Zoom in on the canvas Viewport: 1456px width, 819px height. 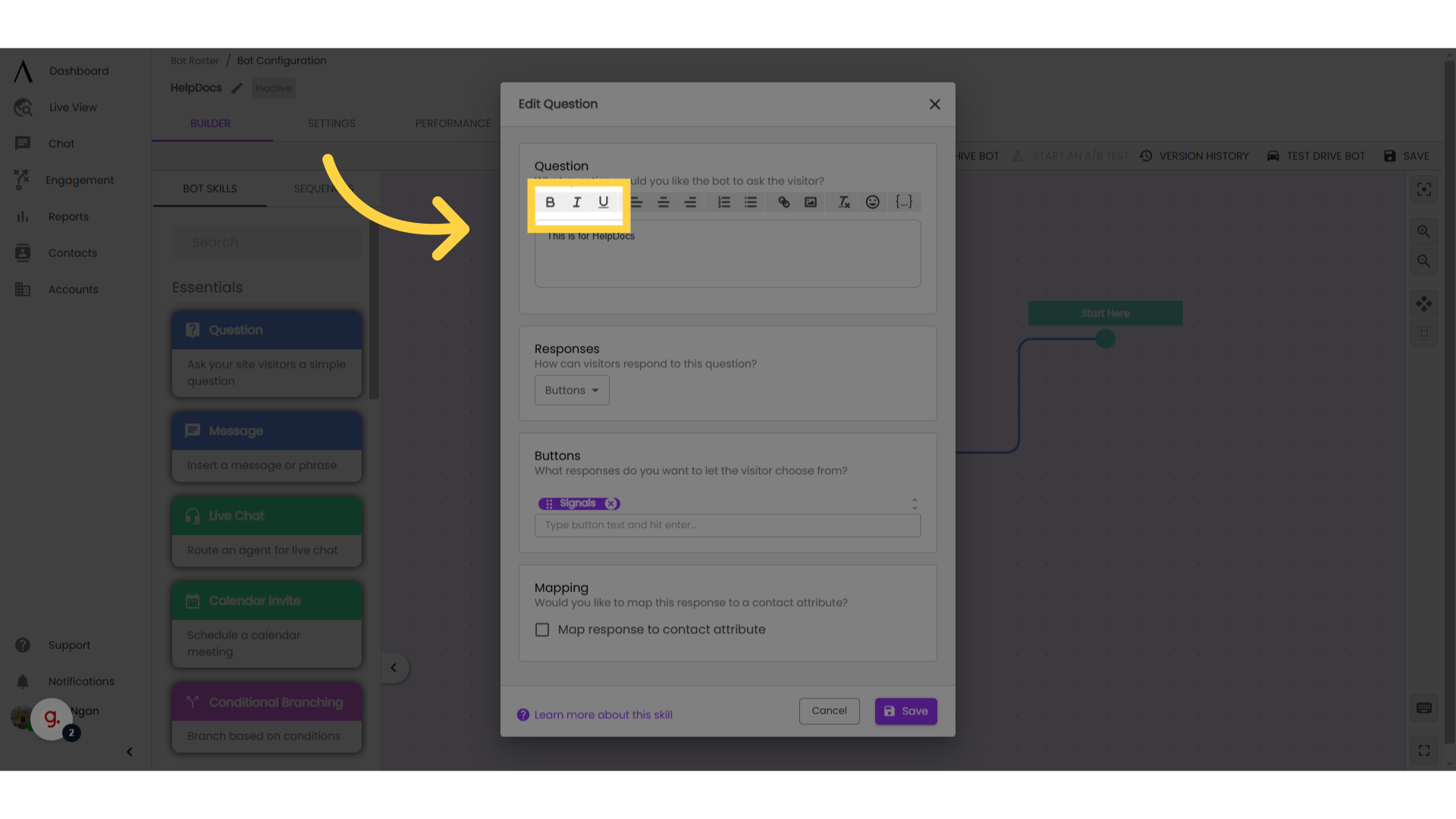[x=1424, y=231]
